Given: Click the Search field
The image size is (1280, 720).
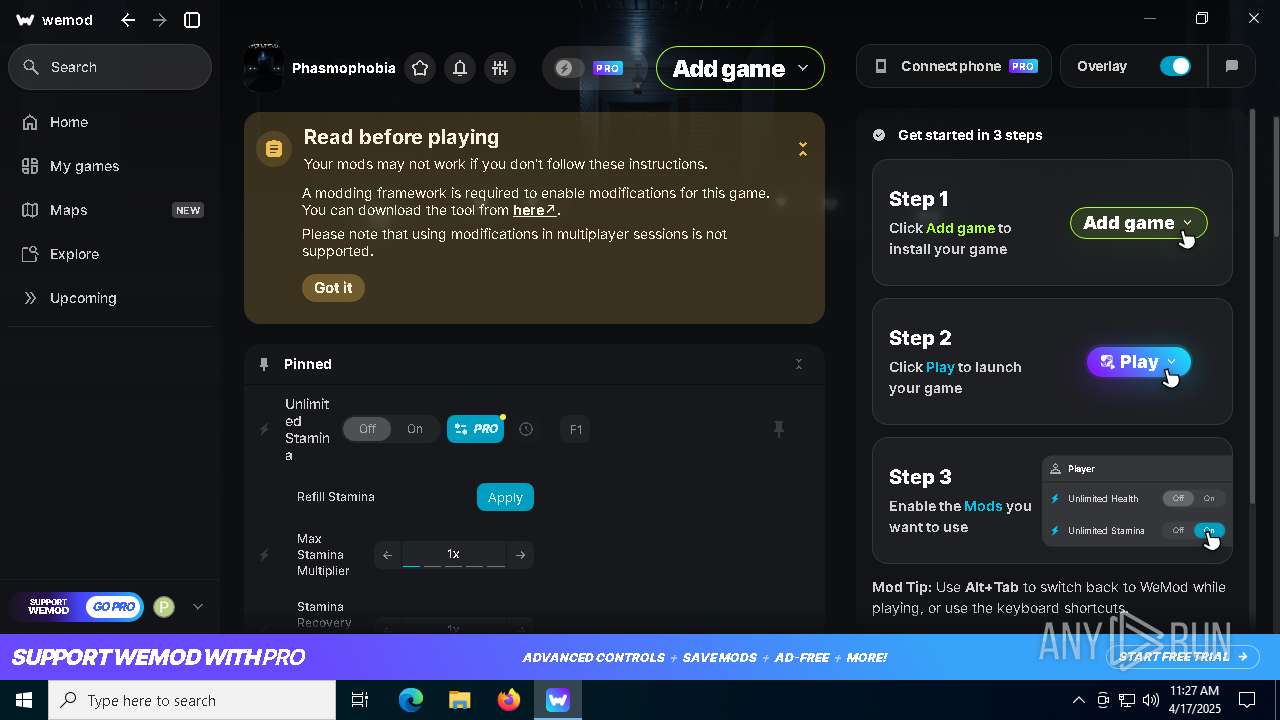Looking at the screenshot, I should [x=110, y=67].
